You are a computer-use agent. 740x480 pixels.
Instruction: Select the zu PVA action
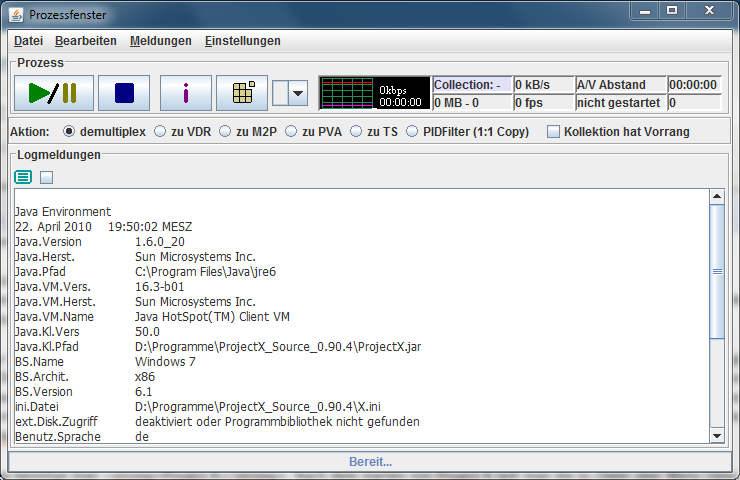pyautogui.click(x=314, y=132)
